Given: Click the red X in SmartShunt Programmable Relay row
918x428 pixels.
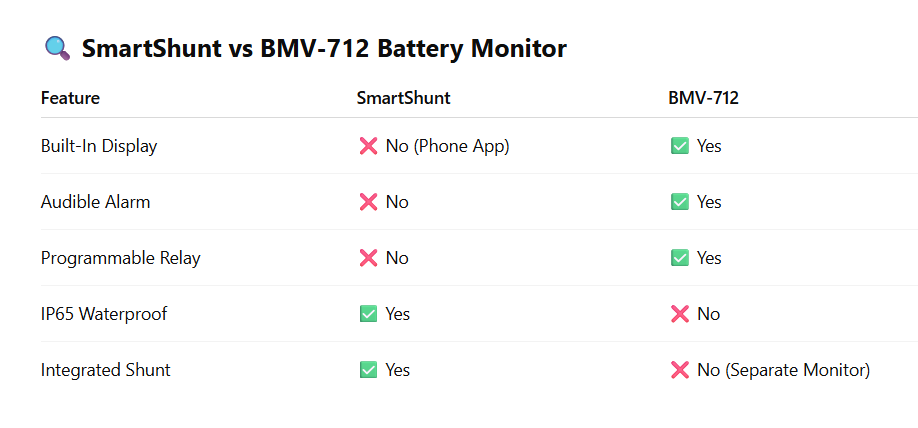Looking at the screenshot, I should (368, 258).
